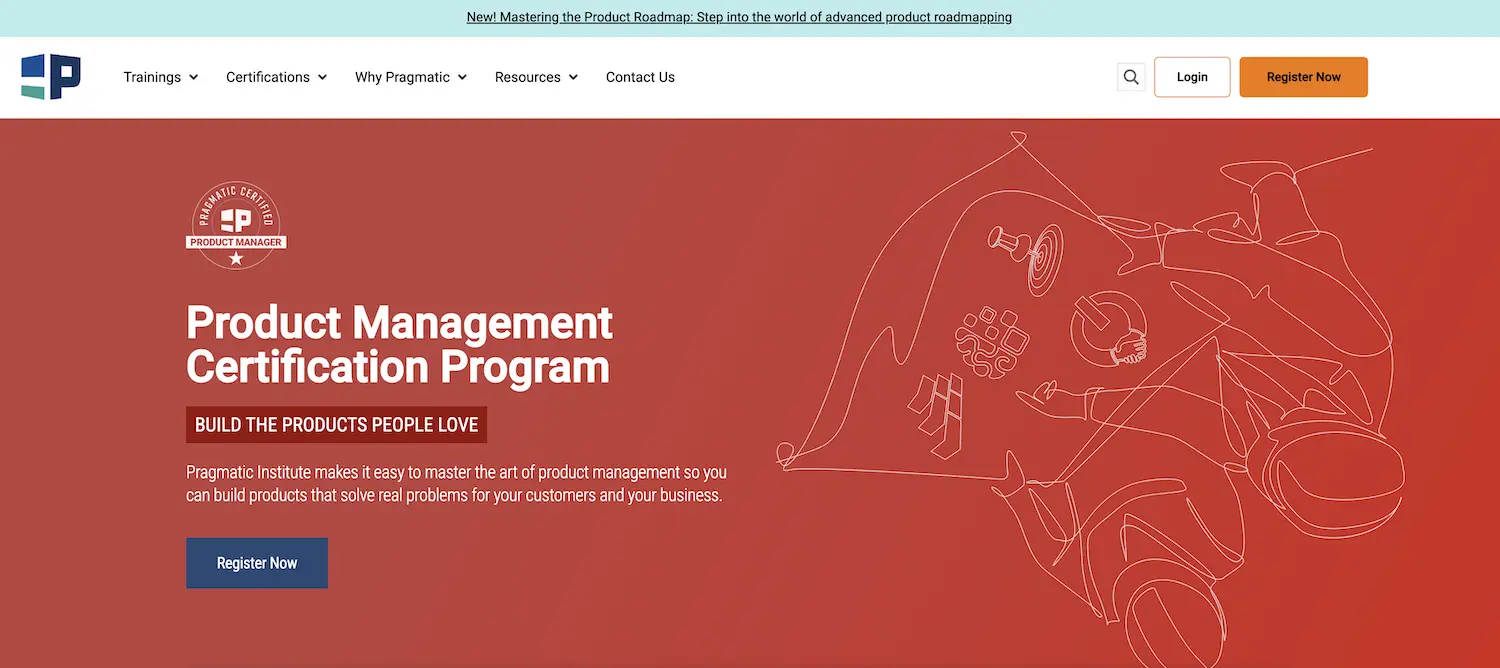Click the Pragmatic Certified Product Manager badge
The width and height of the screenshot is (1500, 668).
(236, 225)
